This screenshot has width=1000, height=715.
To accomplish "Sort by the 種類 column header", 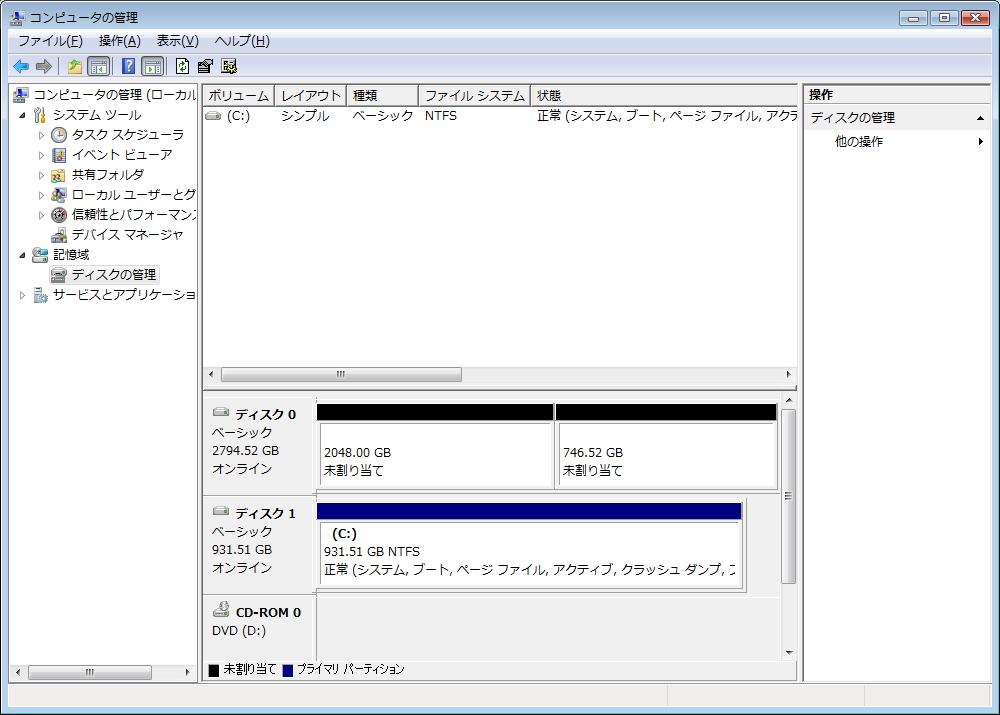I will (383, 96).
